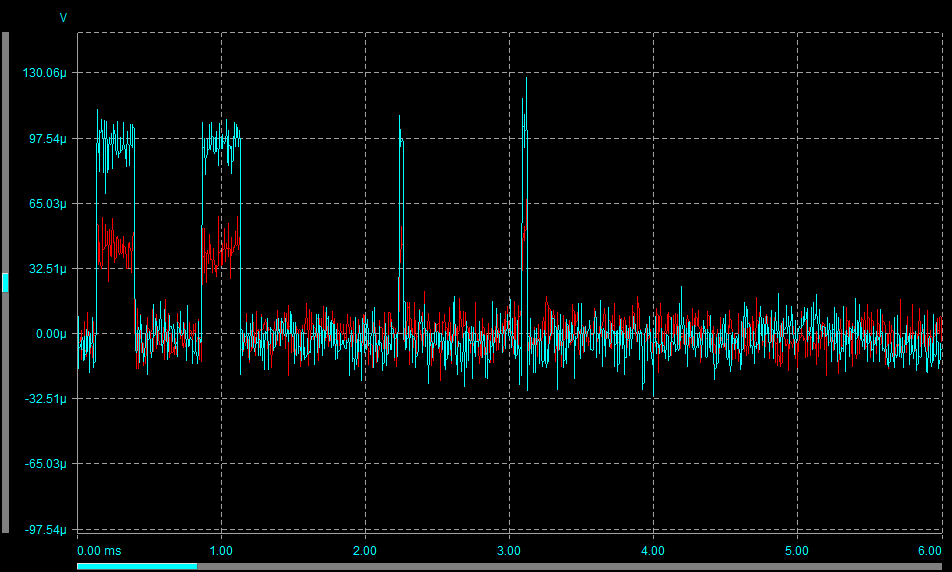Click the horizontal time scrollbar thumb
The image size is (952, 572).
pos(137,566)
